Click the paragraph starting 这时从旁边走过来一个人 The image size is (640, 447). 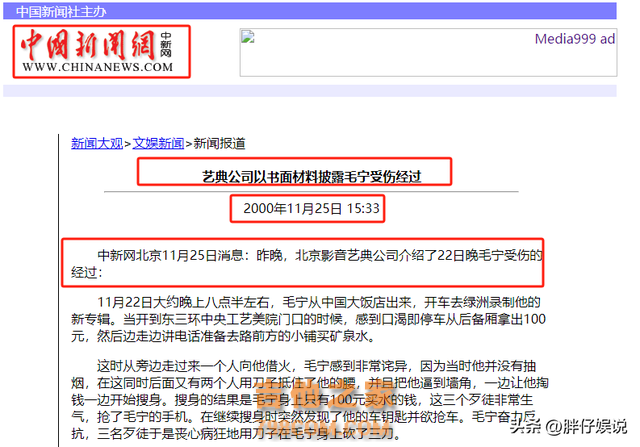[310, 400]
